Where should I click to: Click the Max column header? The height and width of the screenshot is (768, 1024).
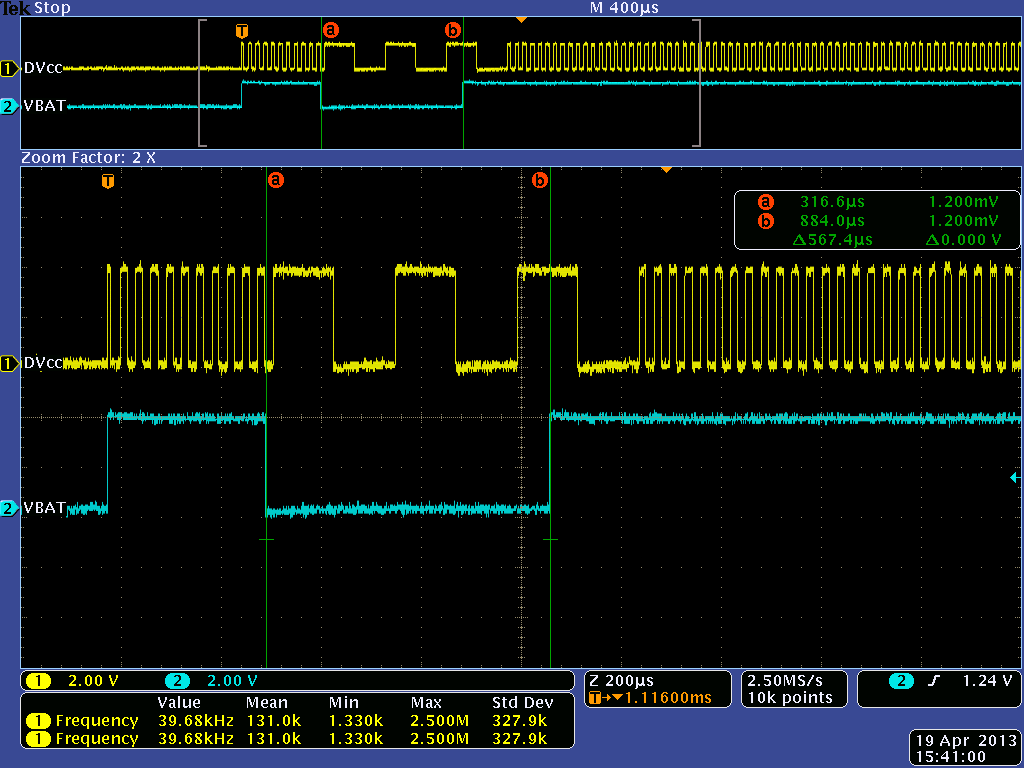tap(426, 703)
